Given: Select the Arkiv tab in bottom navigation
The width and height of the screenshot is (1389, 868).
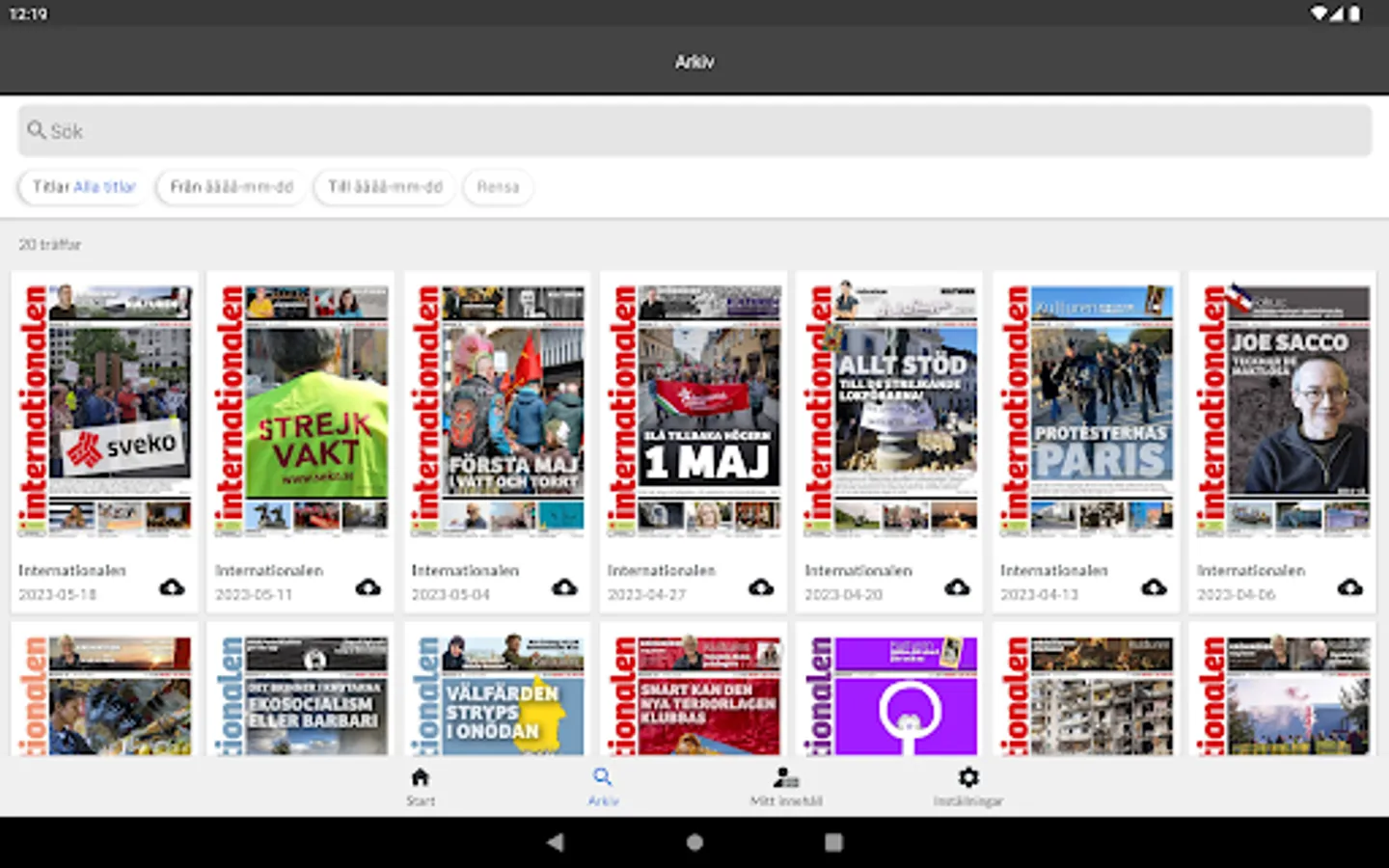Looking at the screenshot, I should point(603,787).
